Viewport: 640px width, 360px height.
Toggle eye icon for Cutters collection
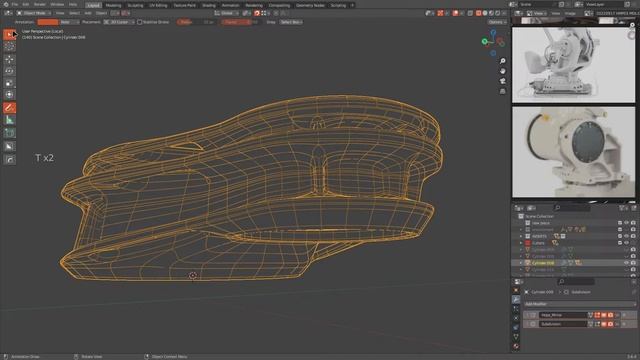click(626, 243)
